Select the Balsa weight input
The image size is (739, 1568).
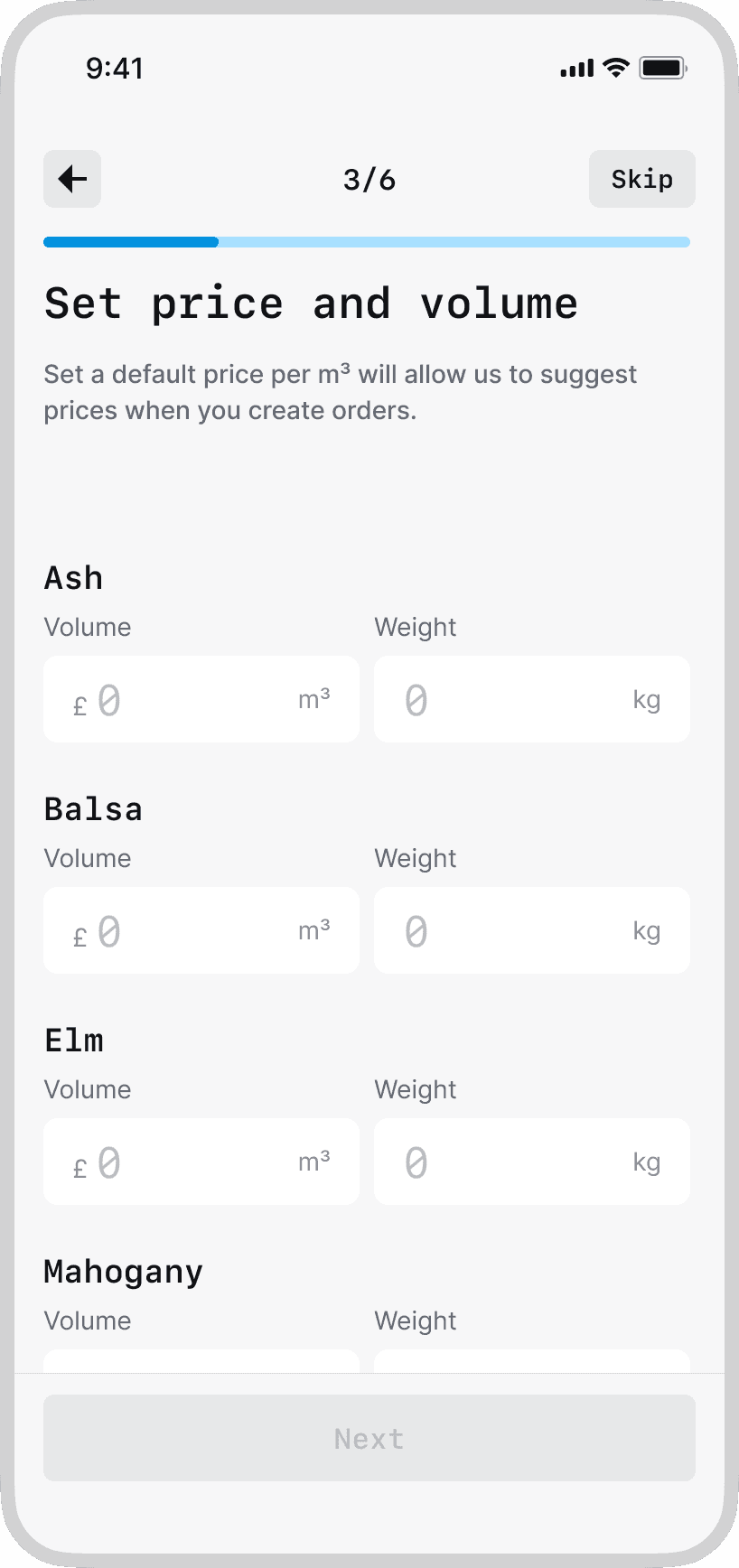pyautogui.click(x=515, y=931)
